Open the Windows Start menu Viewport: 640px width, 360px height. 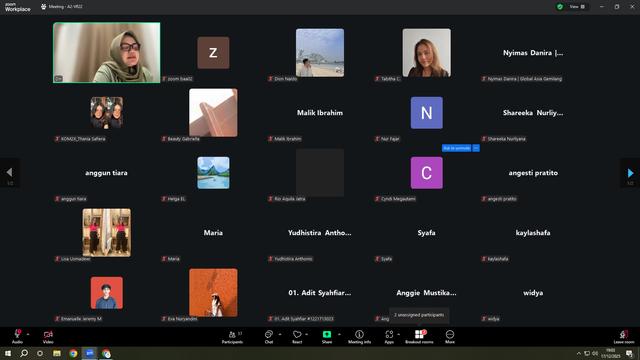8,353
